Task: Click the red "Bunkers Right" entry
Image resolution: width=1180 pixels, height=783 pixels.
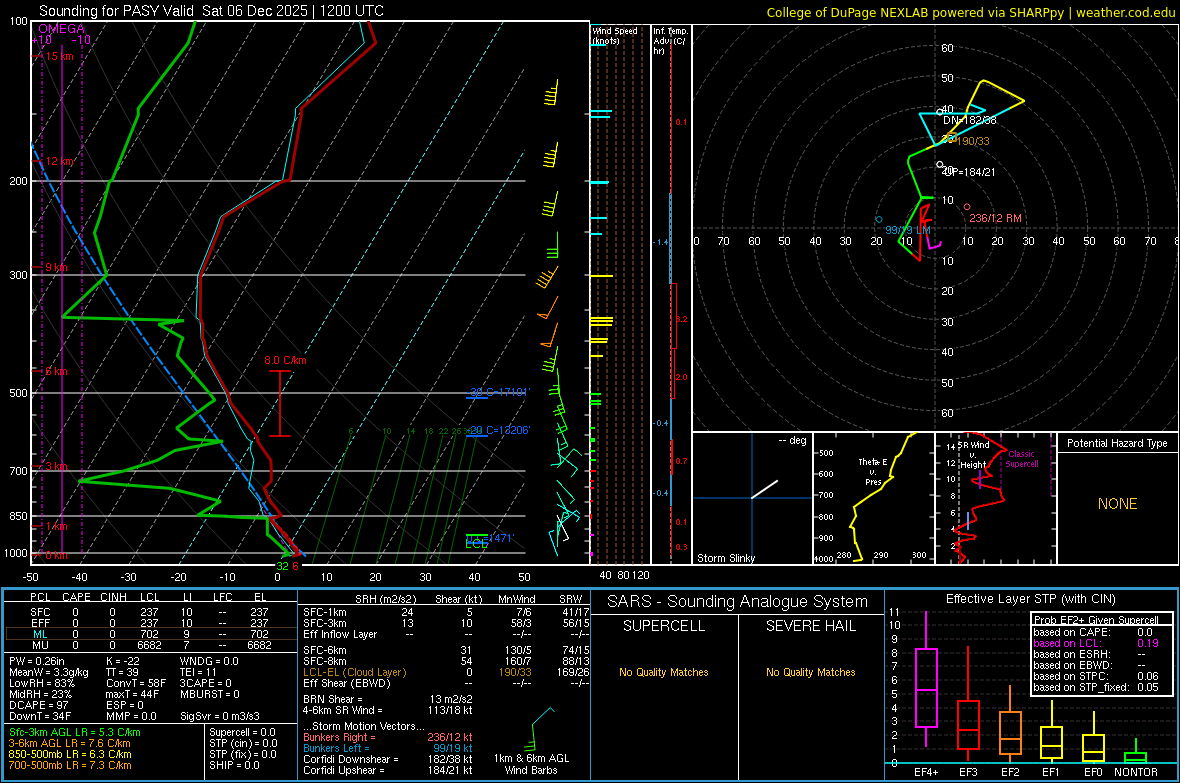Action: coord(388,737)
